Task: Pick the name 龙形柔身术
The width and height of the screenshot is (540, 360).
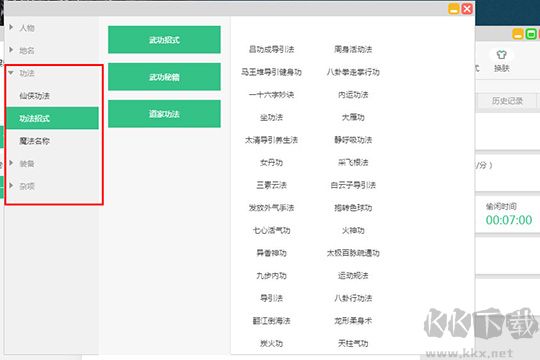Action: point(353,321)
